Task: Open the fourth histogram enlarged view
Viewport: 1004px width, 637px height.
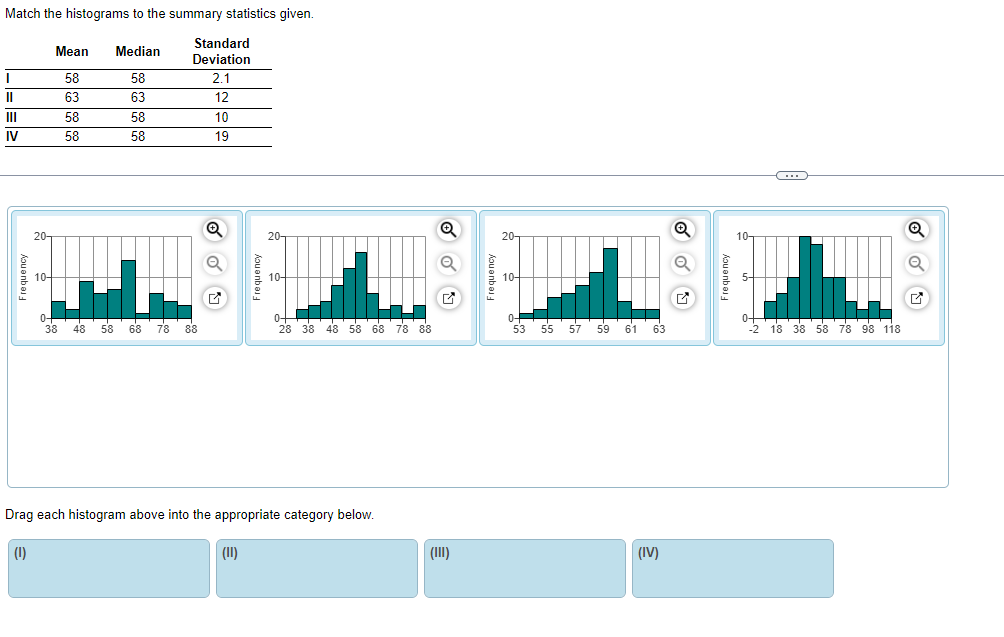Action: click(916, 298)
